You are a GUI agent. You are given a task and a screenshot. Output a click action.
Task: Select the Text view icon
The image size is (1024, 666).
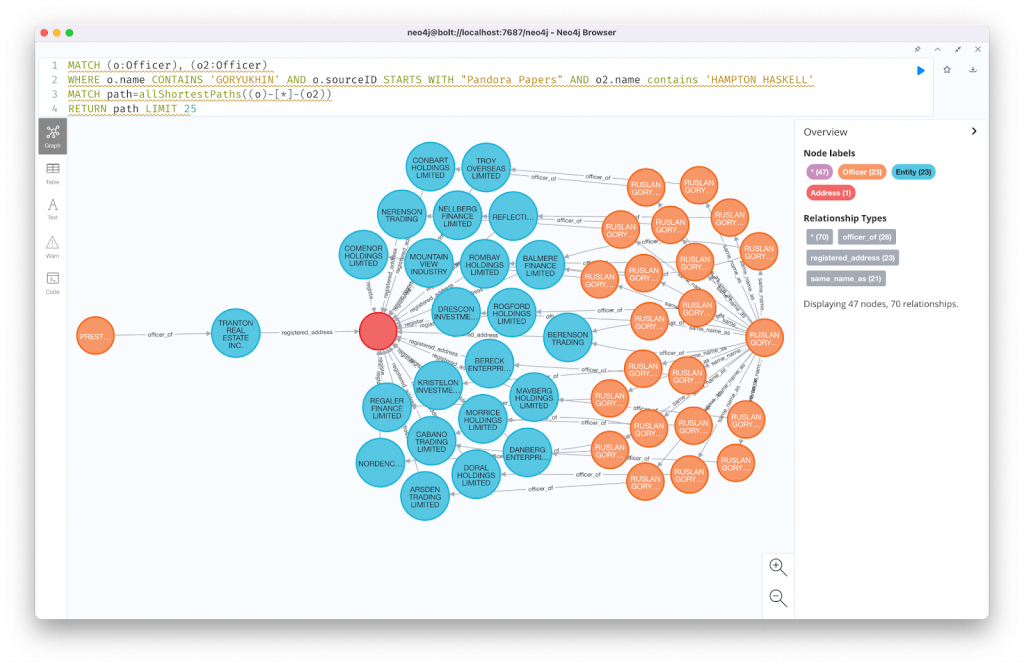pos(52,210)
